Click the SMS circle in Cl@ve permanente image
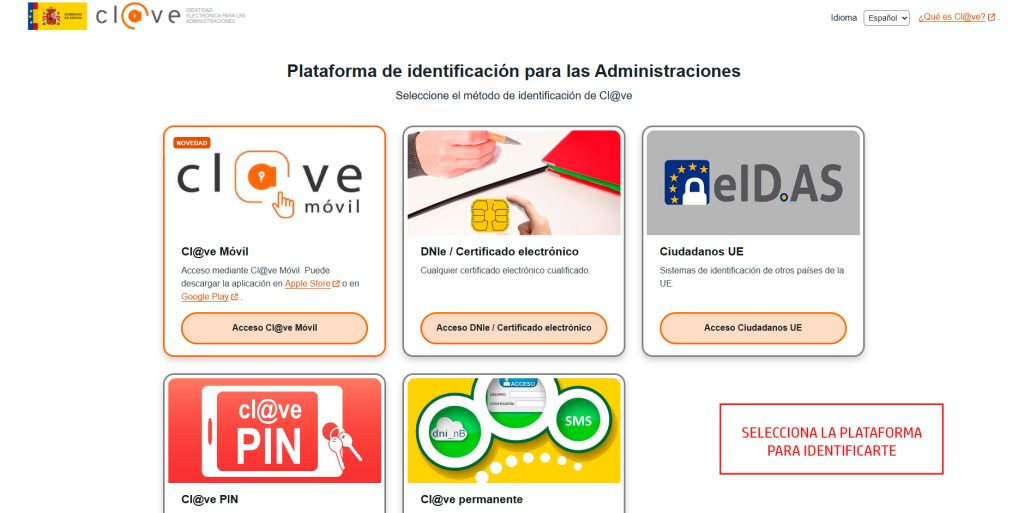This screenshot has height=513, width=1024. click(578, 421)
